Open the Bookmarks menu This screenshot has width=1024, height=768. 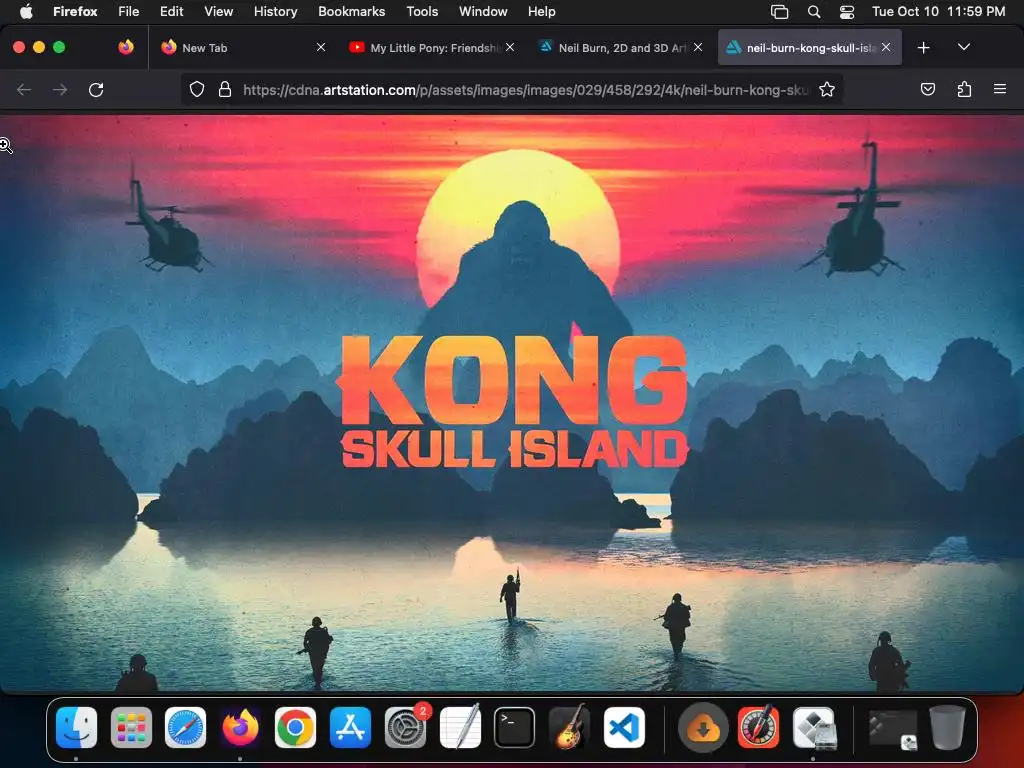pos(351,11)
